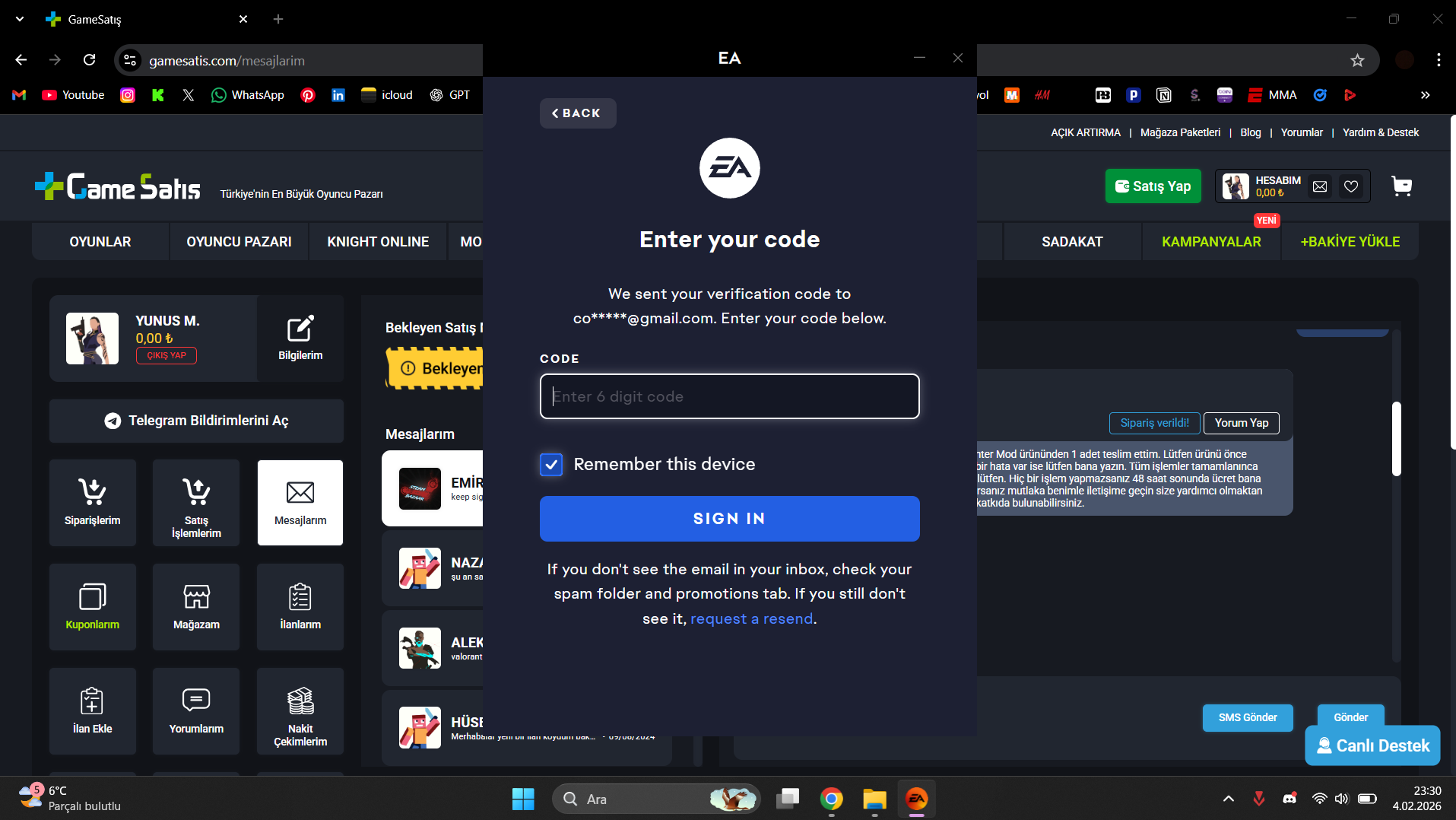
Task: Click the request a resend link
Action: pos(752,618)
